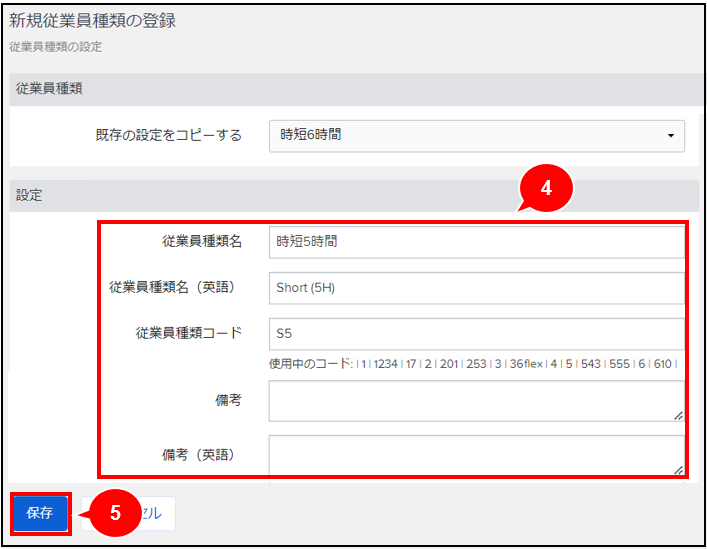This screenshot has width=707, height=549.
Task: Click the 備考（英語） text area resize handle
Action: point(678,469)
